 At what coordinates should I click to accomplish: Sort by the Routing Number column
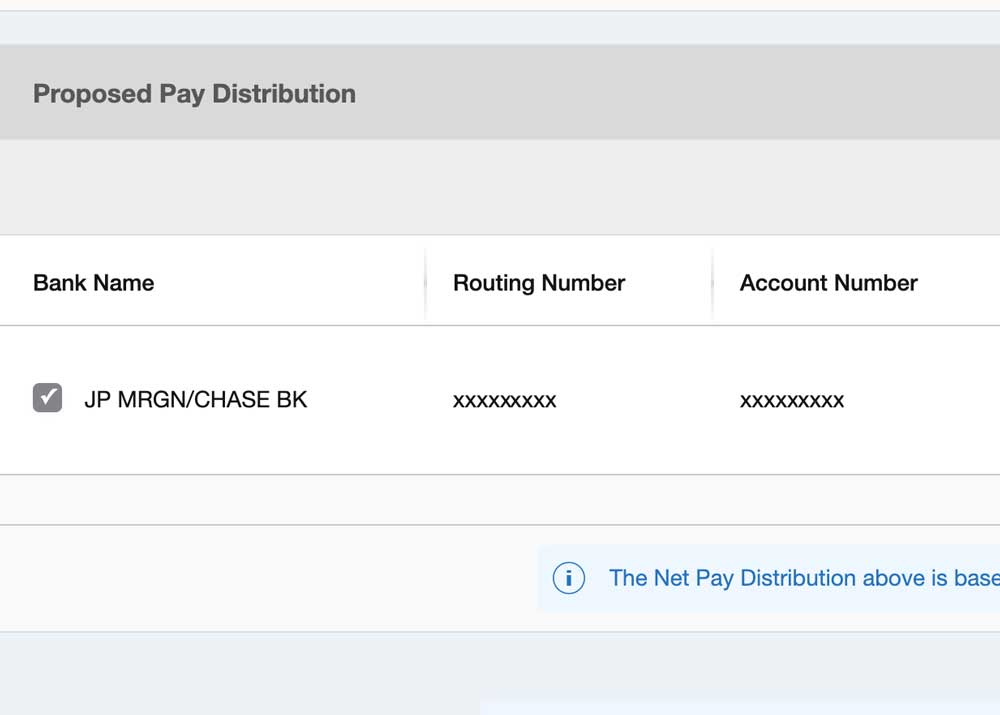pos(539,283)
